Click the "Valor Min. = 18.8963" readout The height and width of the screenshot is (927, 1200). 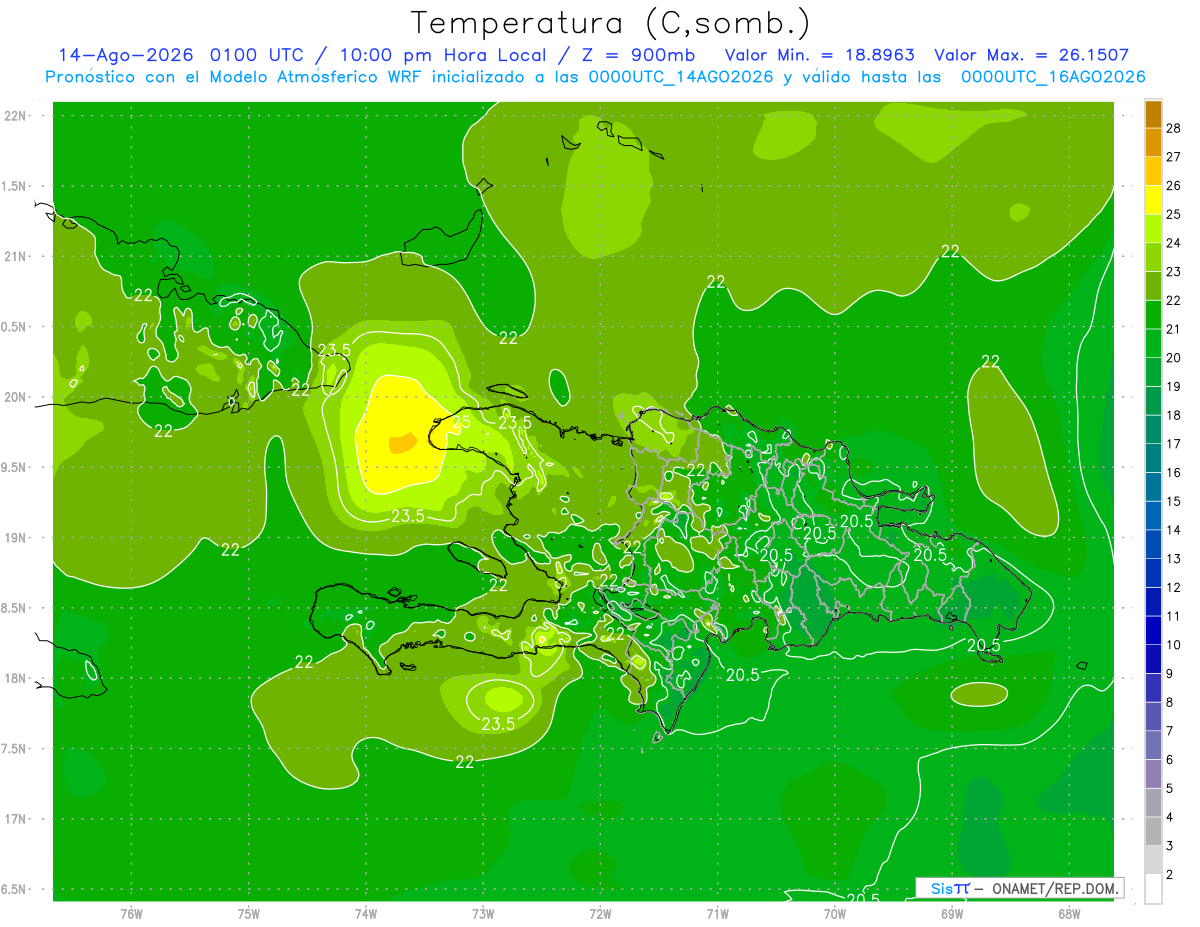tap(819, 55)
